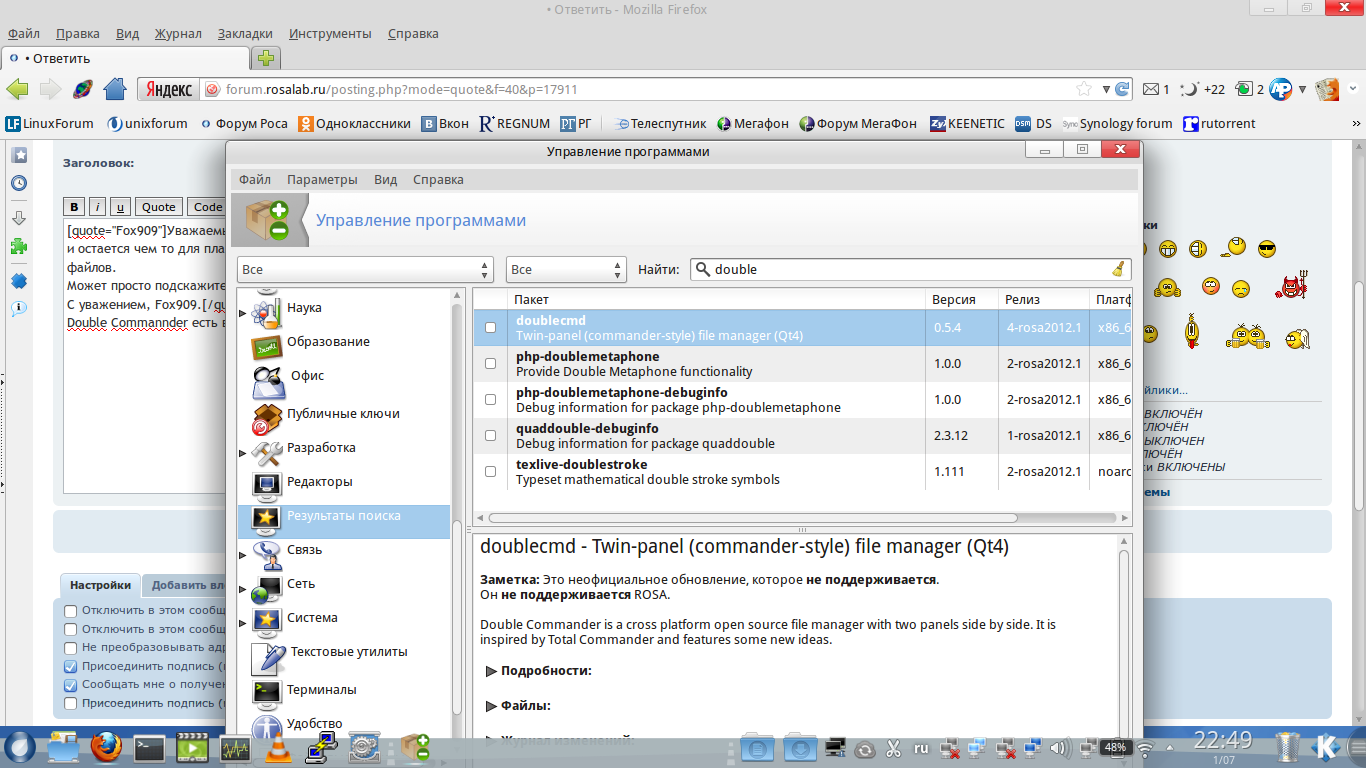Uncheck the 'Сообщать мне о получении' forum checkbox

[x=70, y=685]
